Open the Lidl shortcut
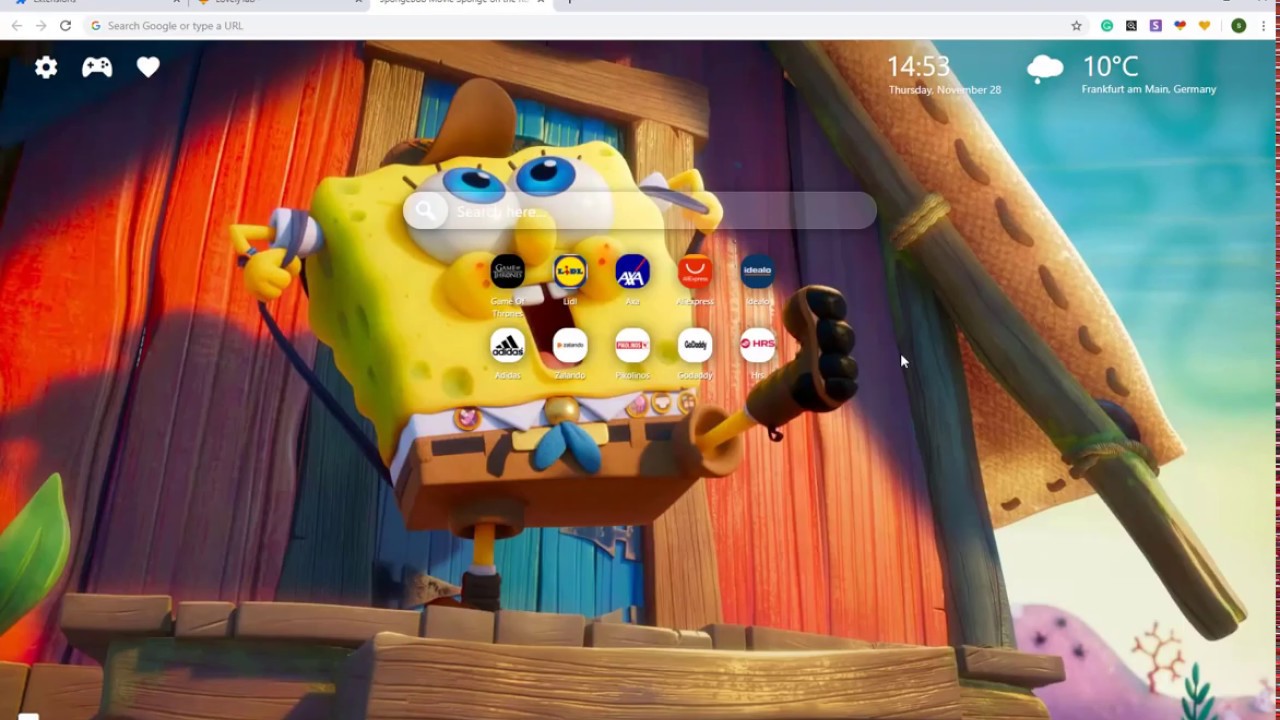The image size is (1280, 720). pyautogui.click(x=570, y=271)
